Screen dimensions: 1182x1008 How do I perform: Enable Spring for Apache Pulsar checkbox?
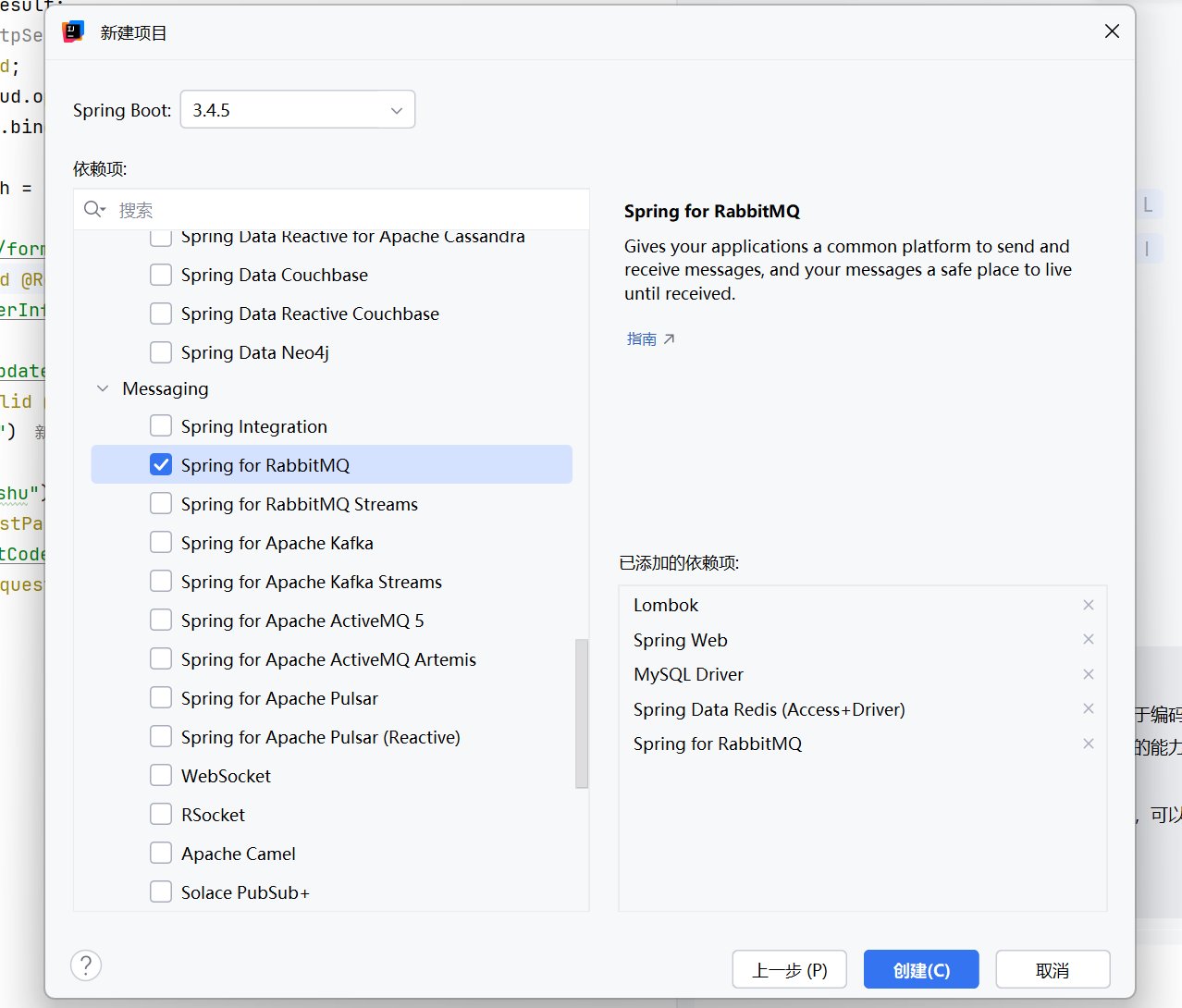[x=161, y=698]
